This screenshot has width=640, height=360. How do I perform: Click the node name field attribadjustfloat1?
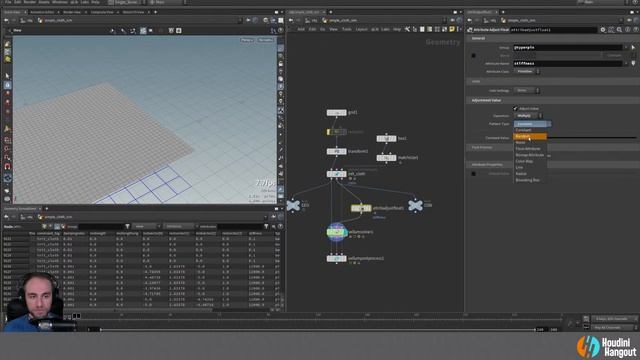click(554, 30)
